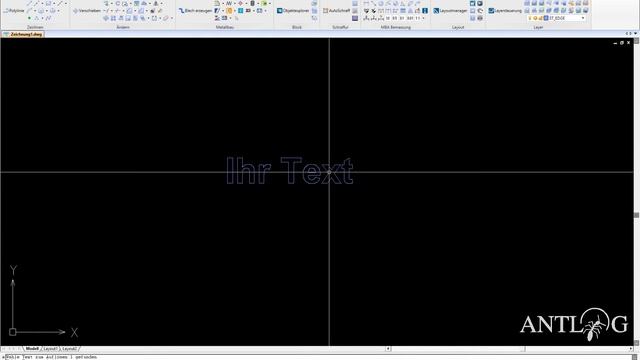Click the red diamond icon in Metallbau

[x=240, y=3]
